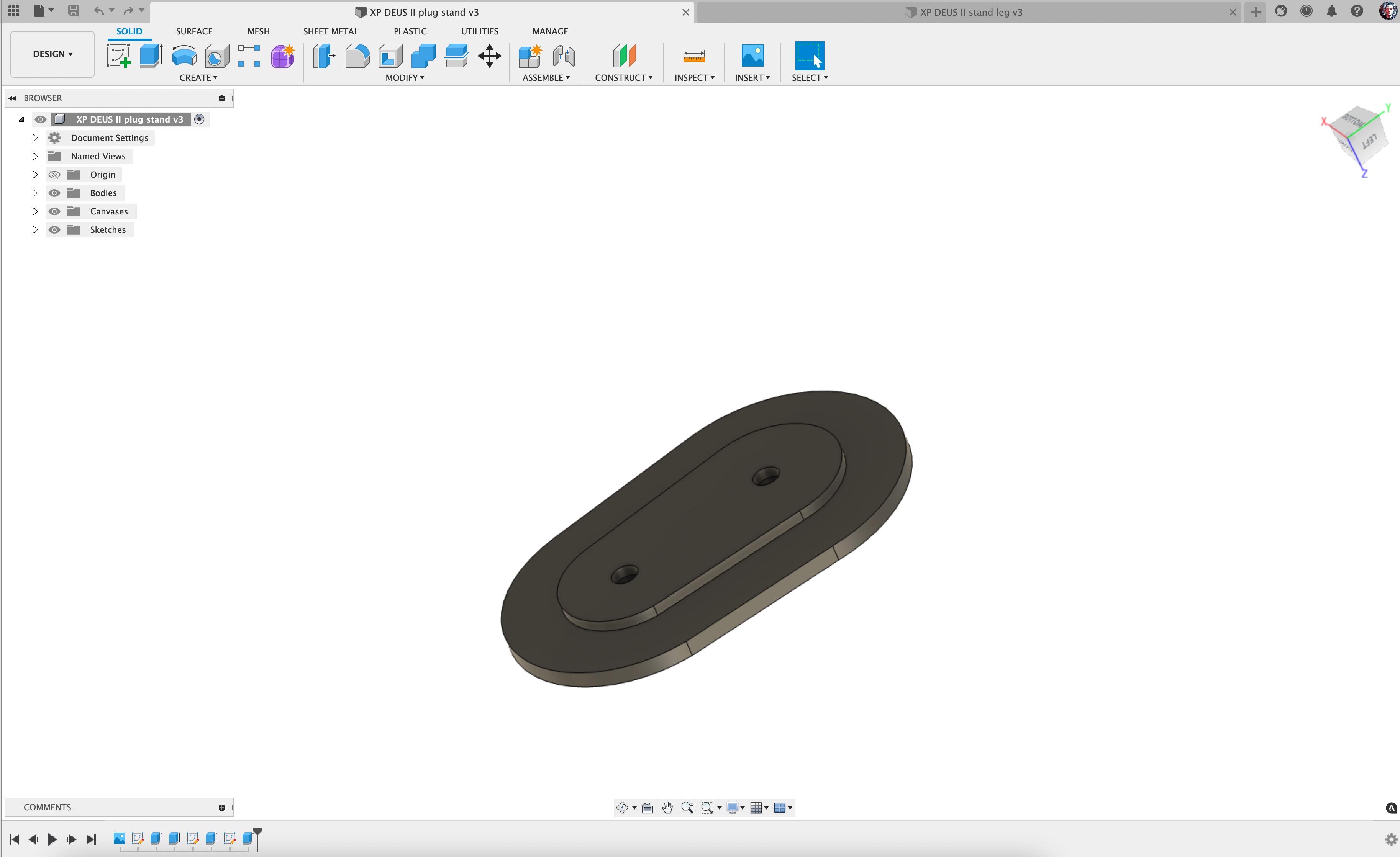Click the Fillet tool icon
Image resolution: width=1400 pixels, height=857 pixels.
(357, 56)
